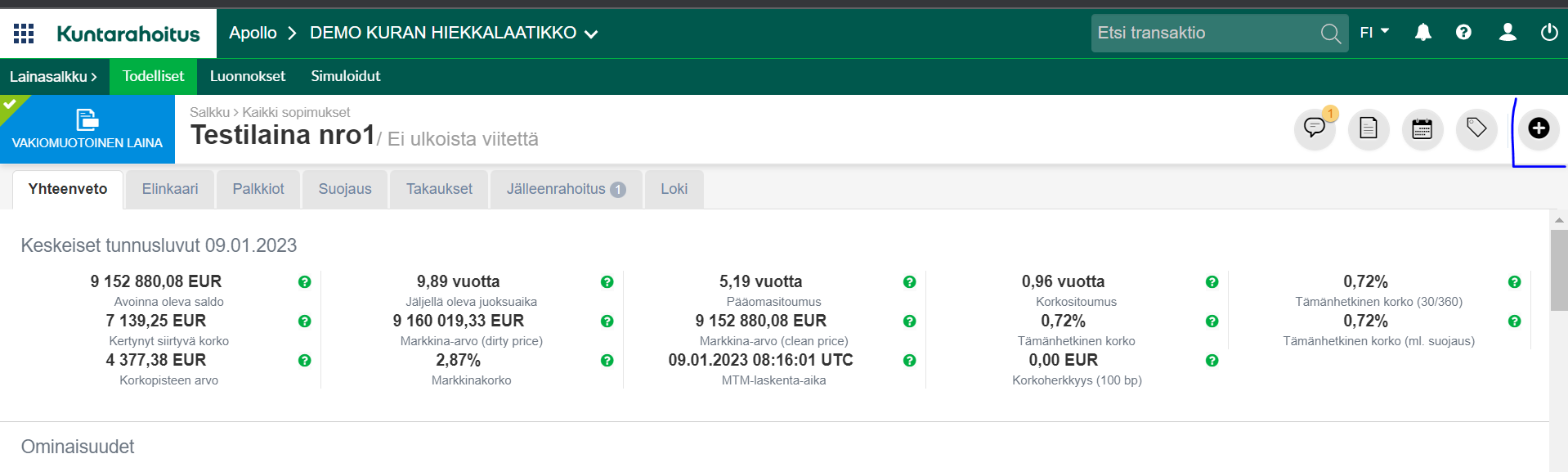Open the app launcher grid icon

pyautogui.click(x=24, y=34)
